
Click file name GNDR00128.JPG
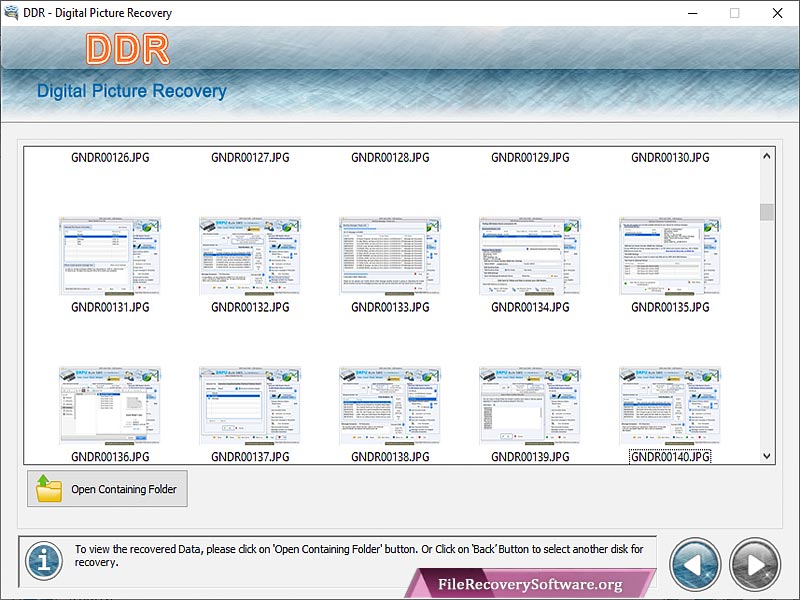tap(390, 158)
